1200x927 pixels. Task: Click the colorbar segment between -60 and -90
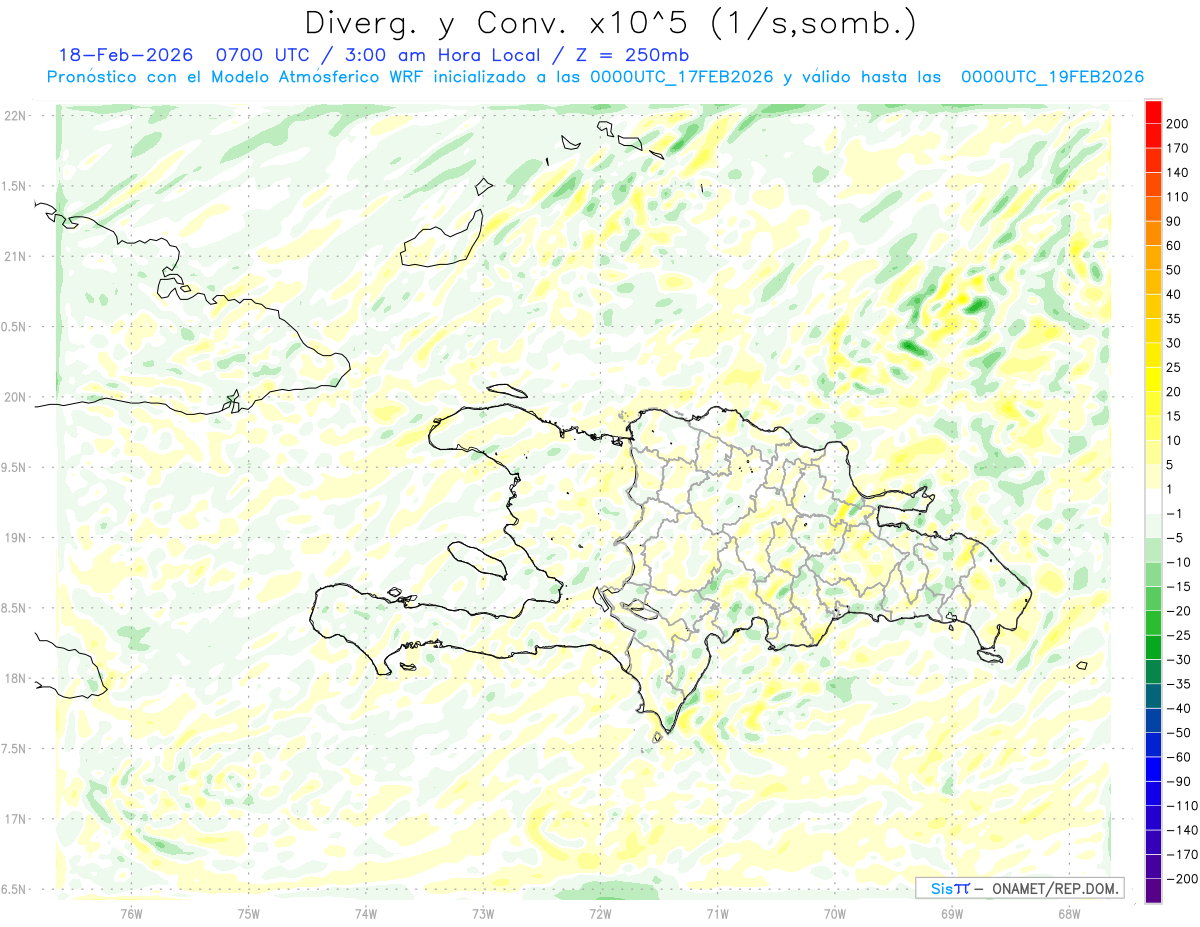1153,769
